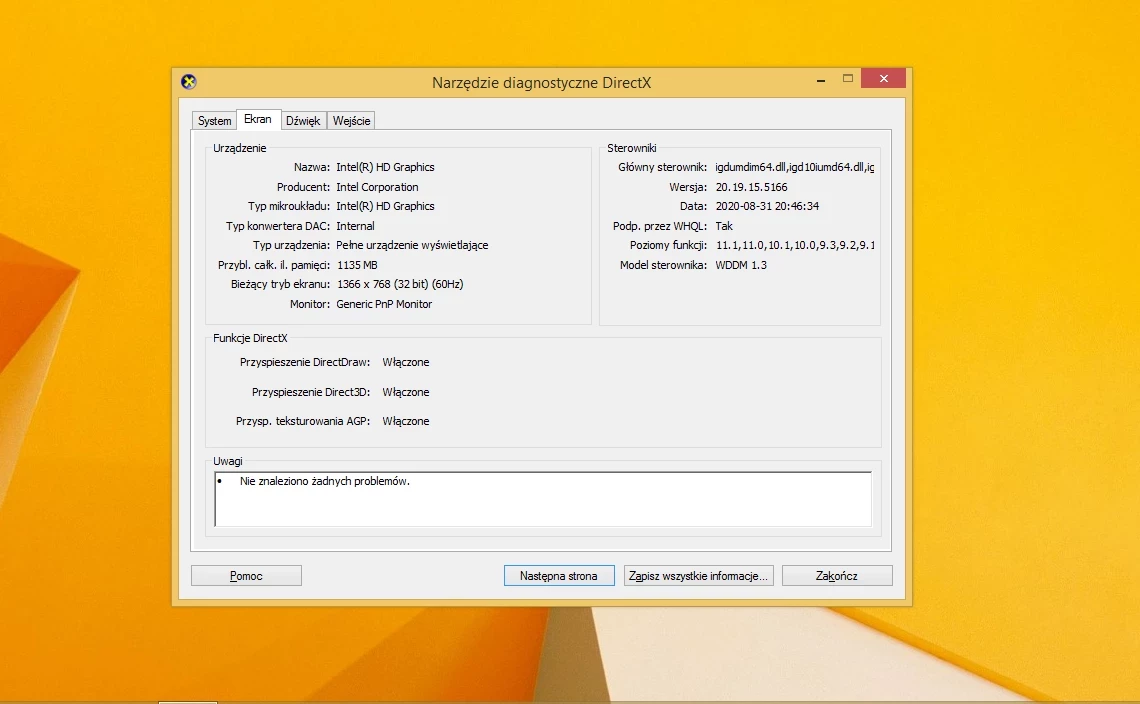Click the window title Narzędzie diagnostyczne DirectX
The height and width of the screenshot is (704, 1140).
click(542, 83)
